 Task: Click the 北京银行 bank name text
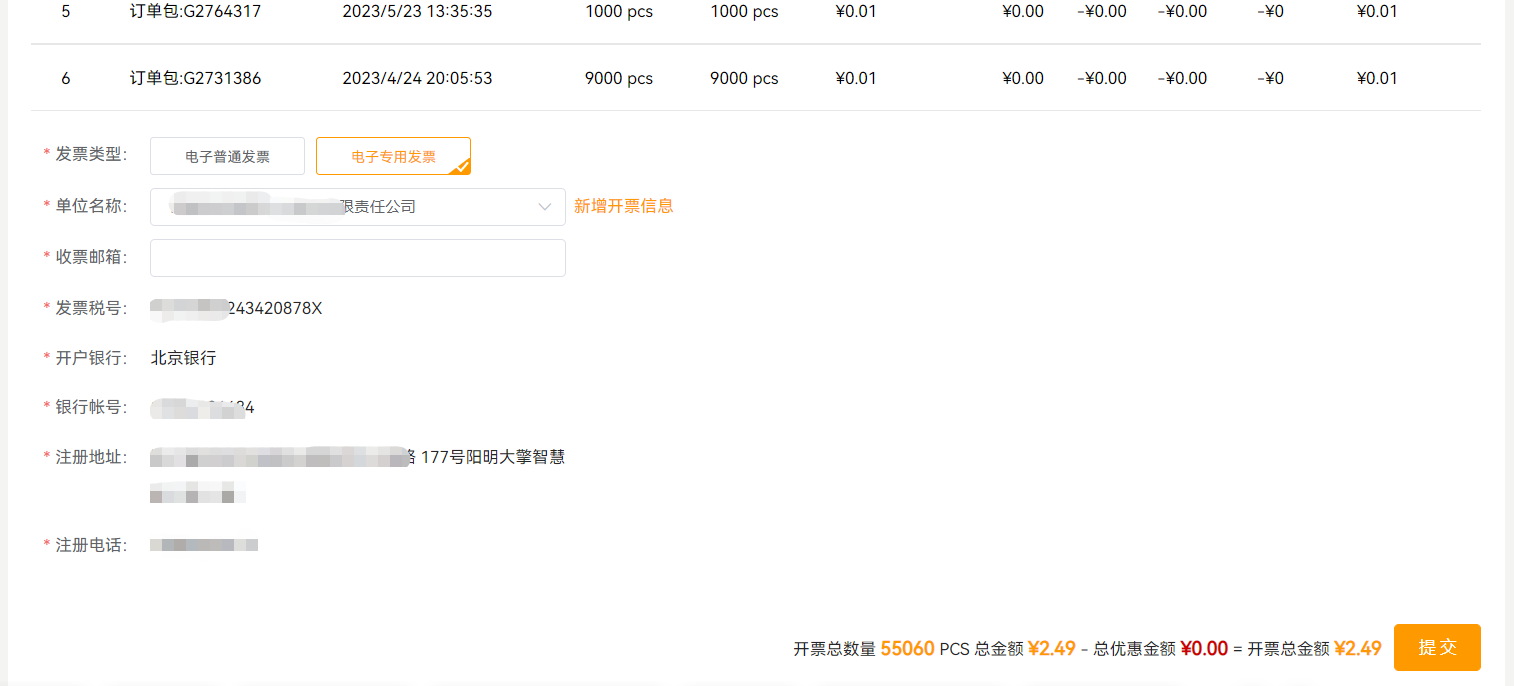(183, 358)
